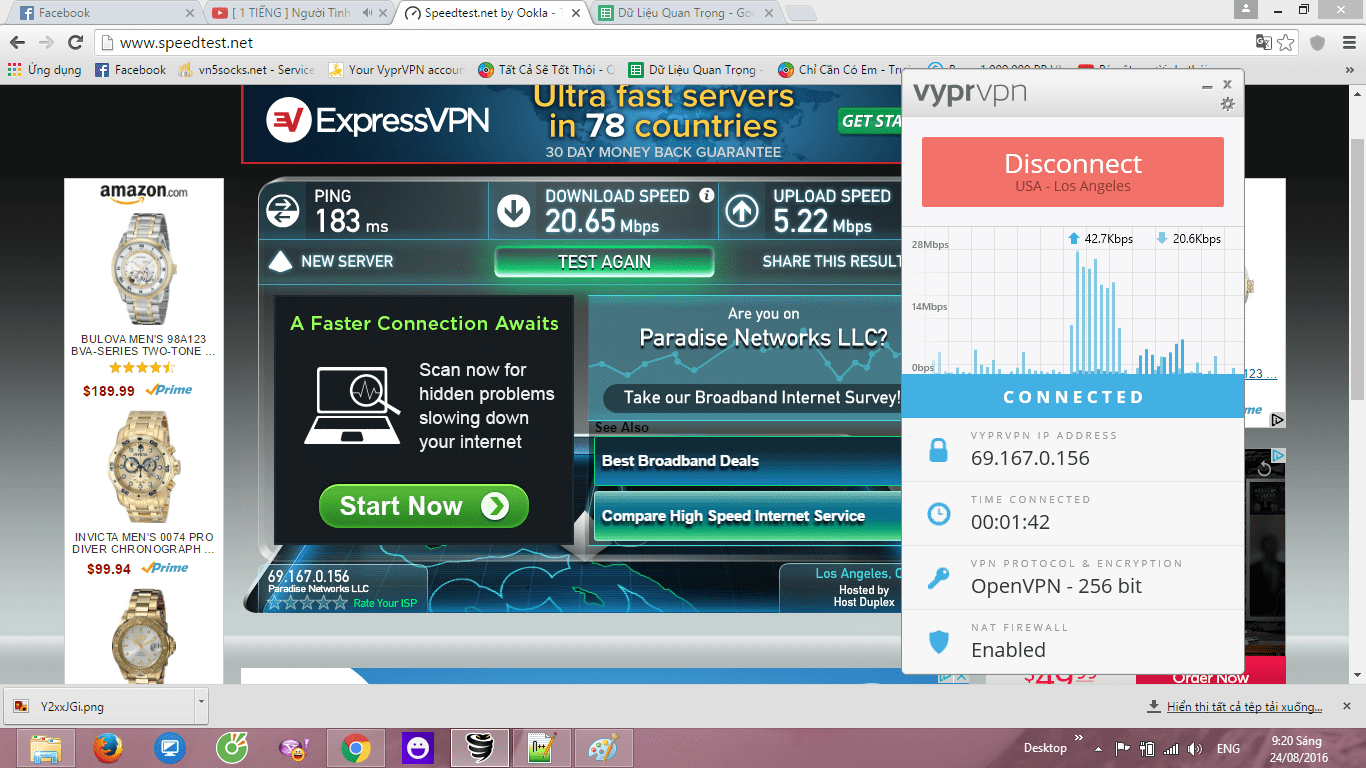1366x768 pixels.
Task: Open Firefox from the taskbar
Action: (108, 748)
